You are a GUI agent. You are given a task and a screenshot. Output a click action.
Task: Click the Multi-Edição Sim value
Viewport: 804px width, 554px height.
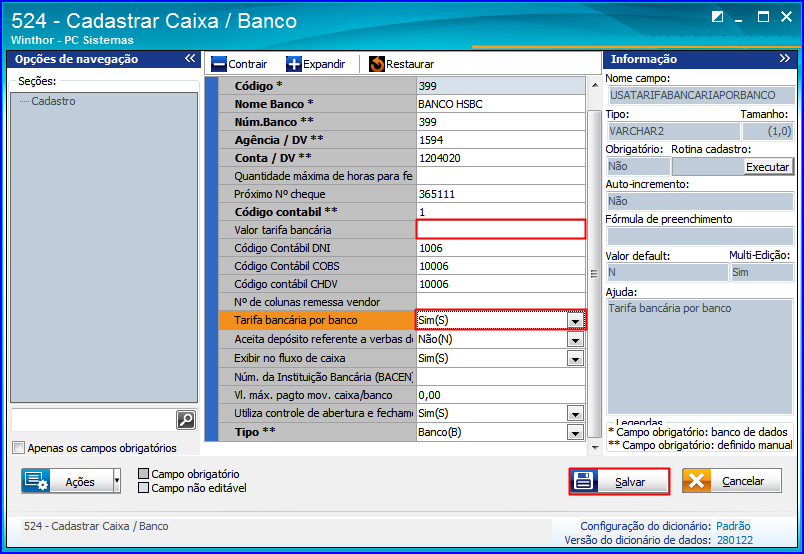coord(761,272)
